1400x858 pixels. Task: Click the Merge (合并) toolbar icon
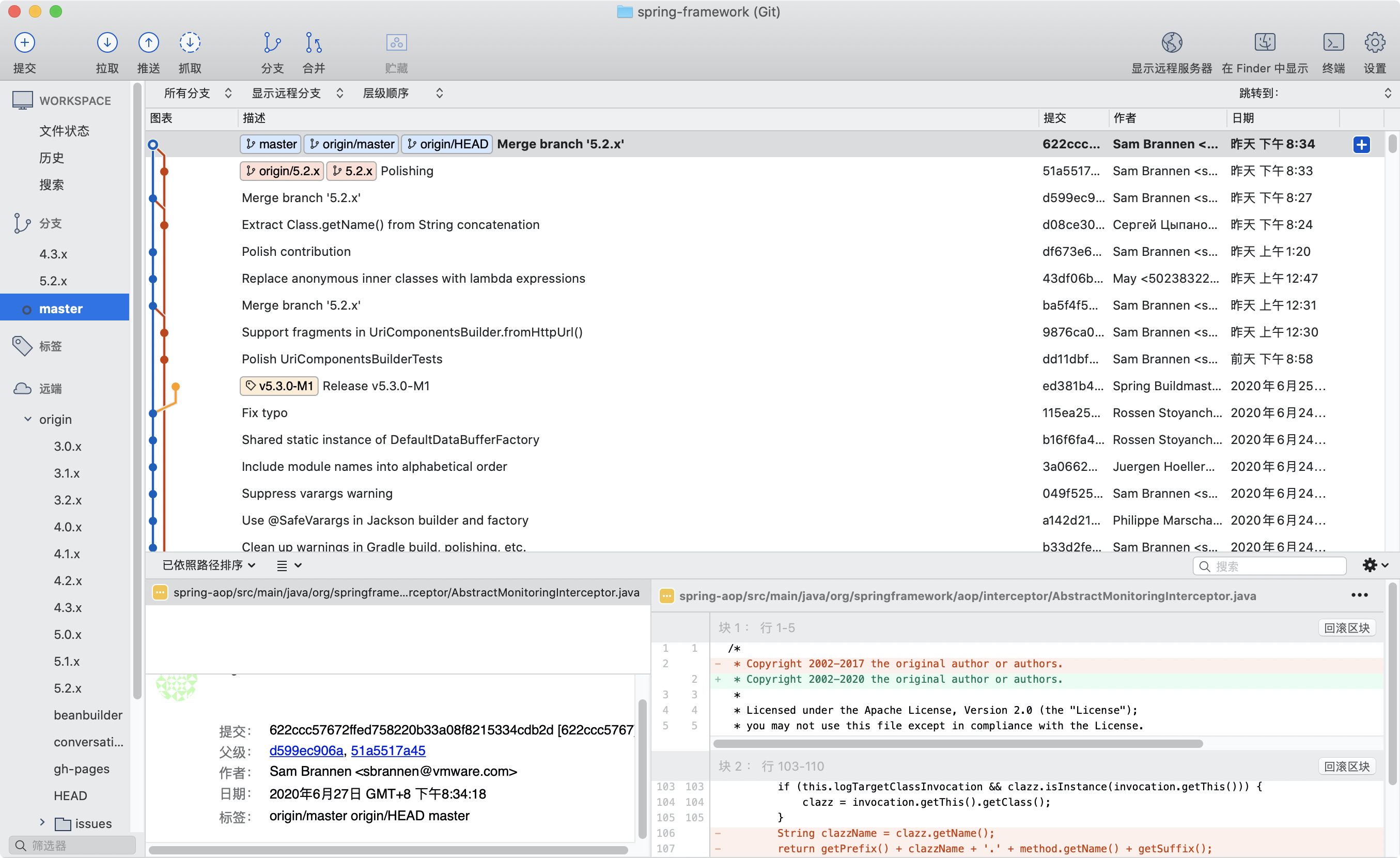[x=314, y=43]
